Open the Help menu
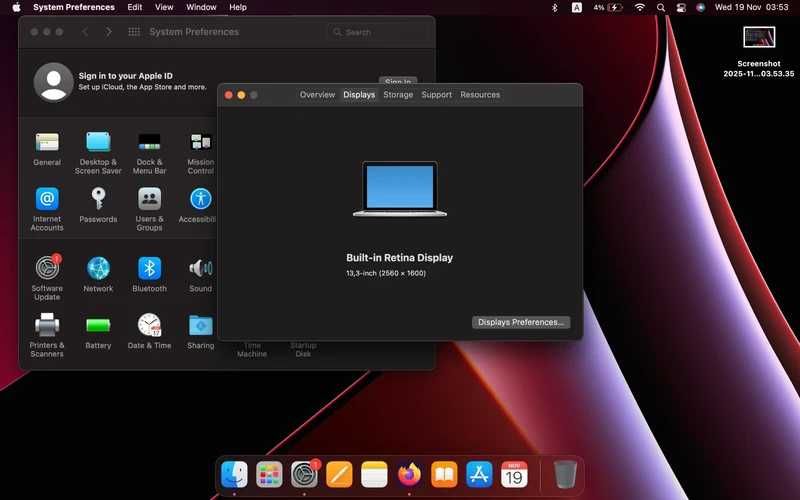The image size is (800, 500). pos(238,7)
